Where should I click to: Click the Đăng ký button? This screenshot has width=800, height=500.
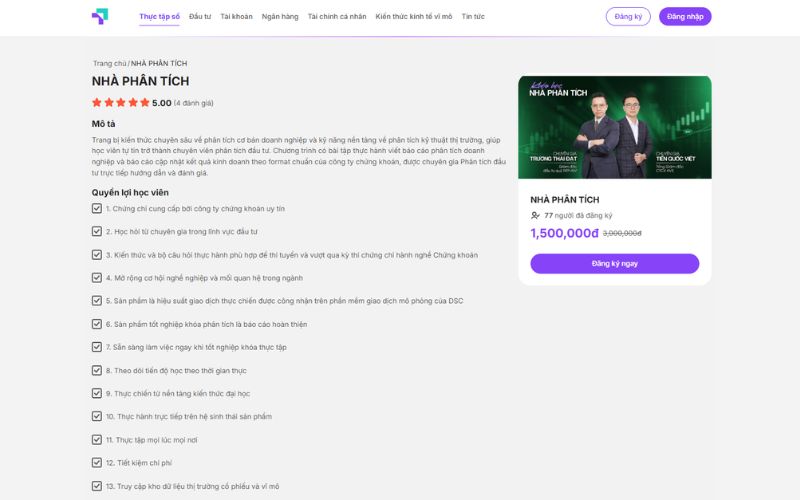tap(628, 16)
